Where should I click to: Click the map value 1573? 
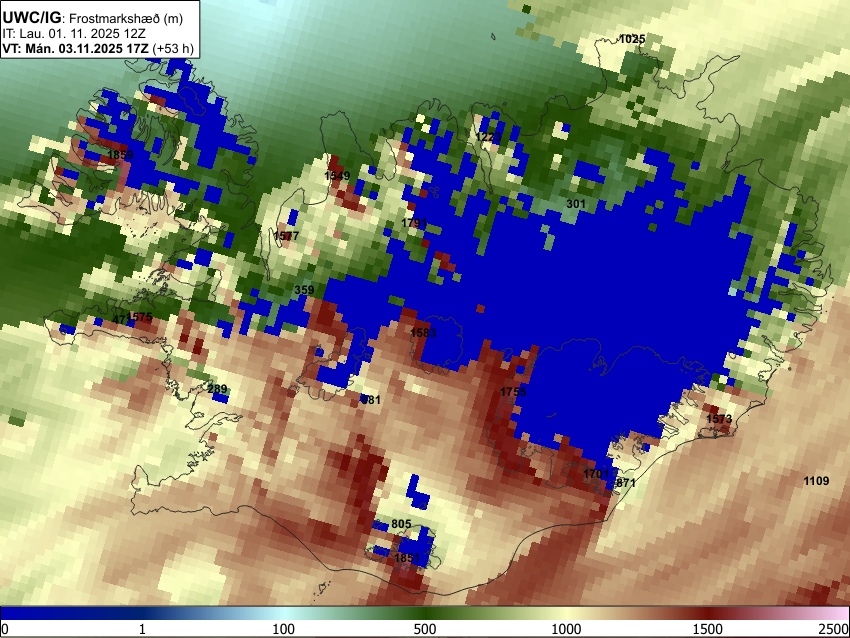click(x=719, y=419)
